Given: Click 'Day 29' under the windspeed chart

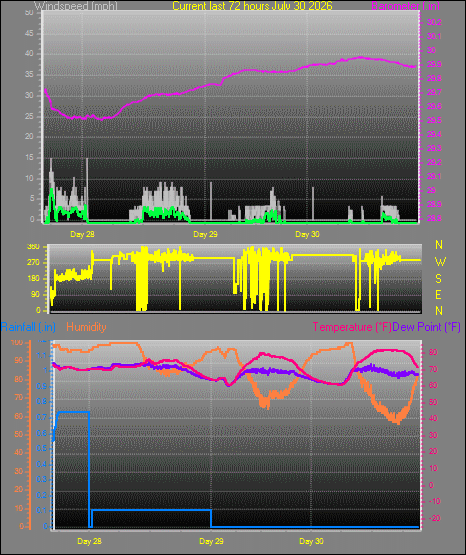Looking at the screenshot, I should pos(205,234).
